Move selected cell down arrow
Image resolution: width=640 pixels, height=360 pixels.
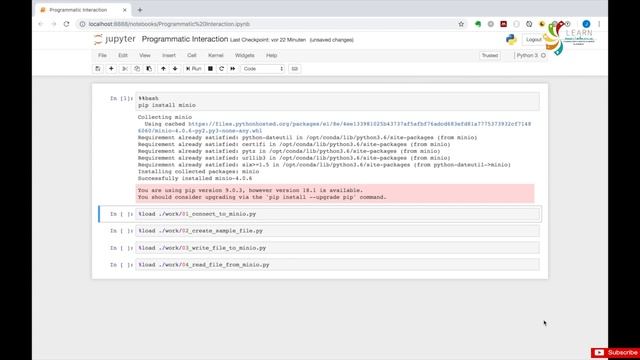coord(175,69)
